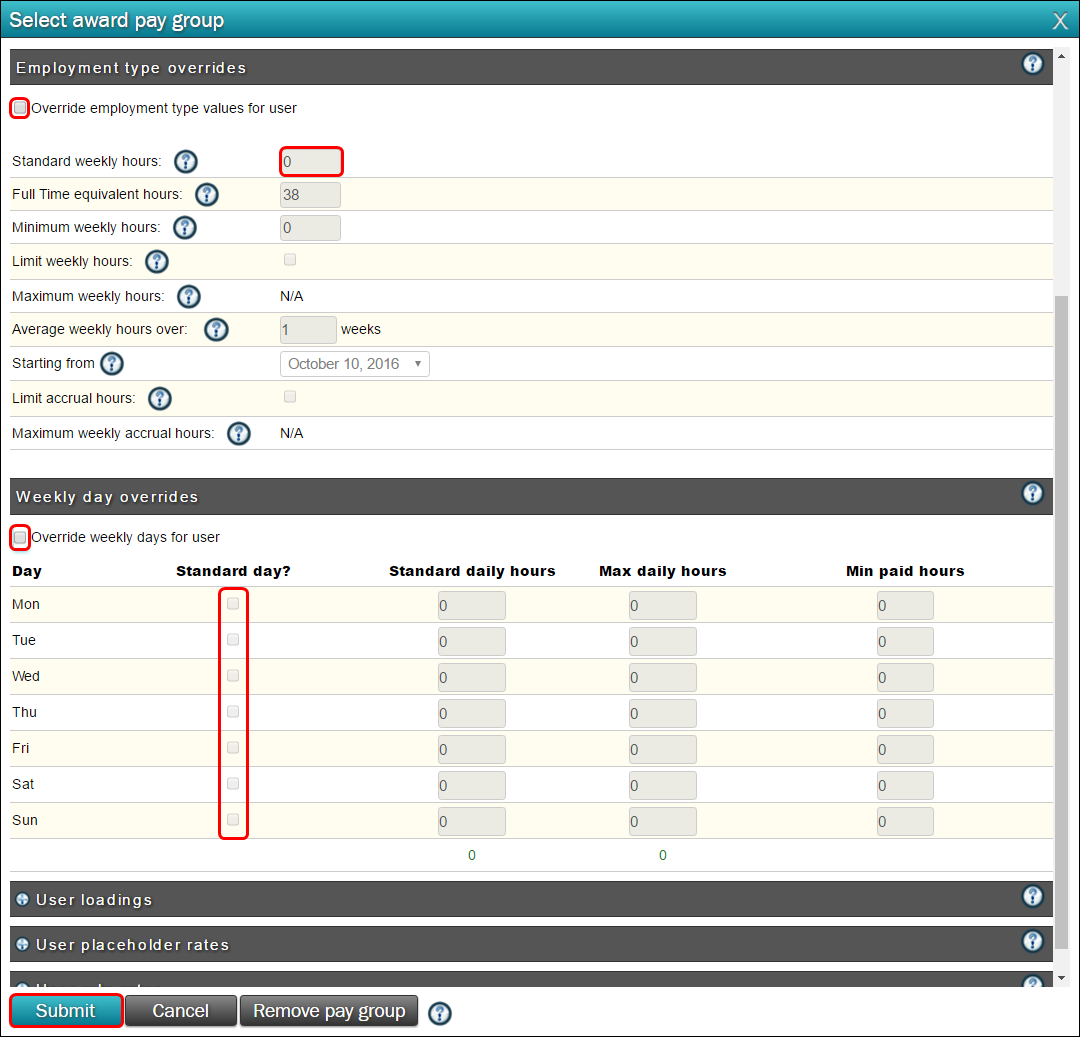
Task: Submit the award pay group
Action: [x=66, y=1011]
